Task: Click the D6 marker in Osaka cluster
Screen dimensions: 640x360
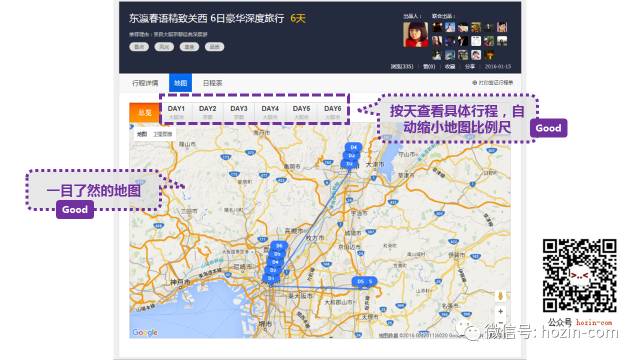Action: [279, 246]
